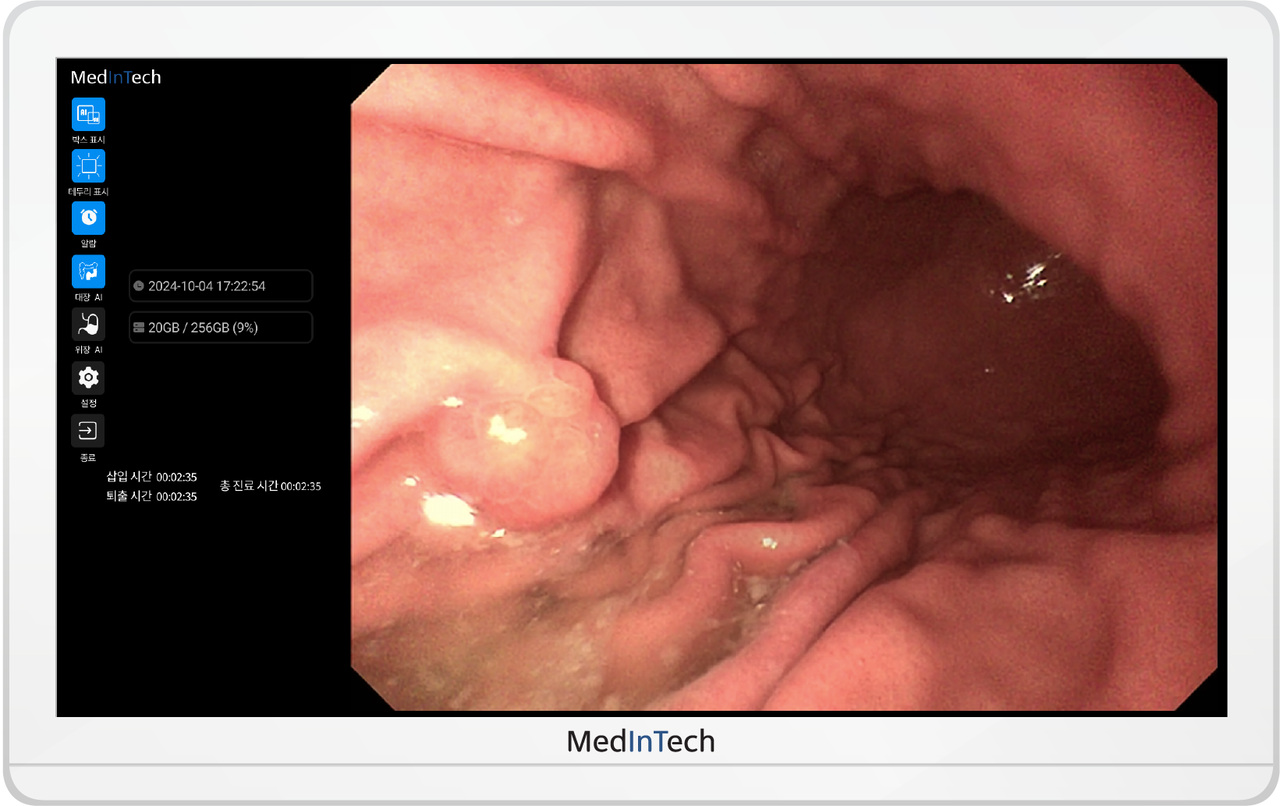Toggle the 박스 표시 box display icon
This screenshot has height=806, width=1280.
click(x=88, y=114)
